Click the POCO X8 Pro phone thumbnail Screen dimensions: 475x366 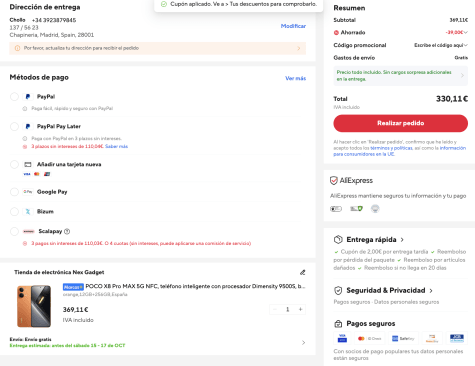tap(34, 306)
